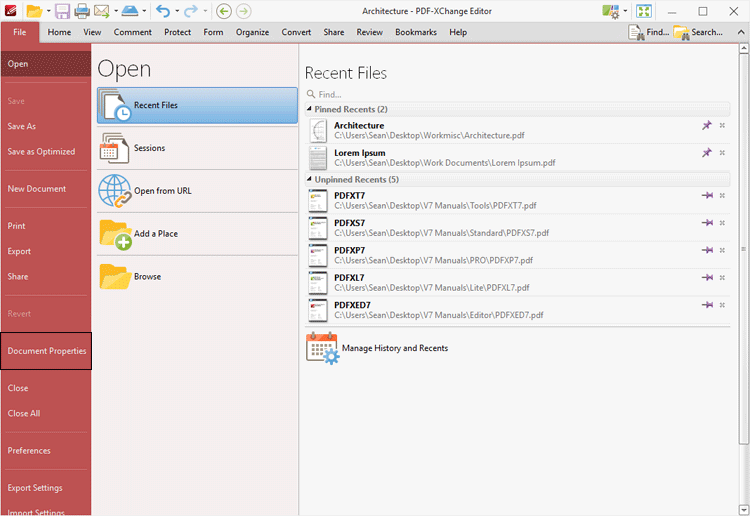The image size is (750, 516).
Task: Remove Lorem Ipsum from the recent list
Action: point(722,153)
